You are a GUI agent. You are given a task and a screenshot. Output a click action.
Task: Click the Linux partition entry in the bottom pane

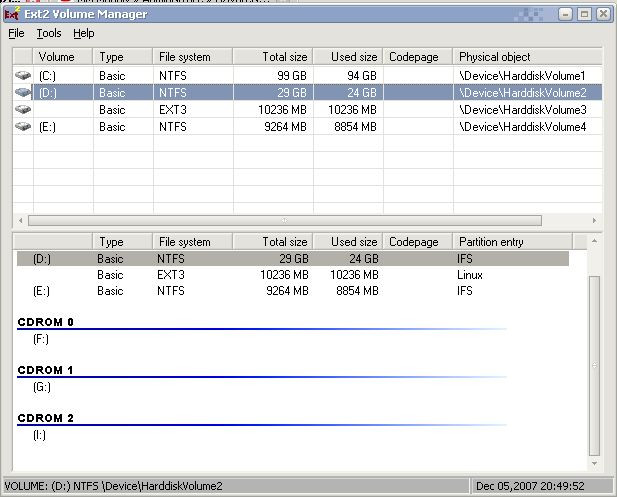[x=470, y=275]
